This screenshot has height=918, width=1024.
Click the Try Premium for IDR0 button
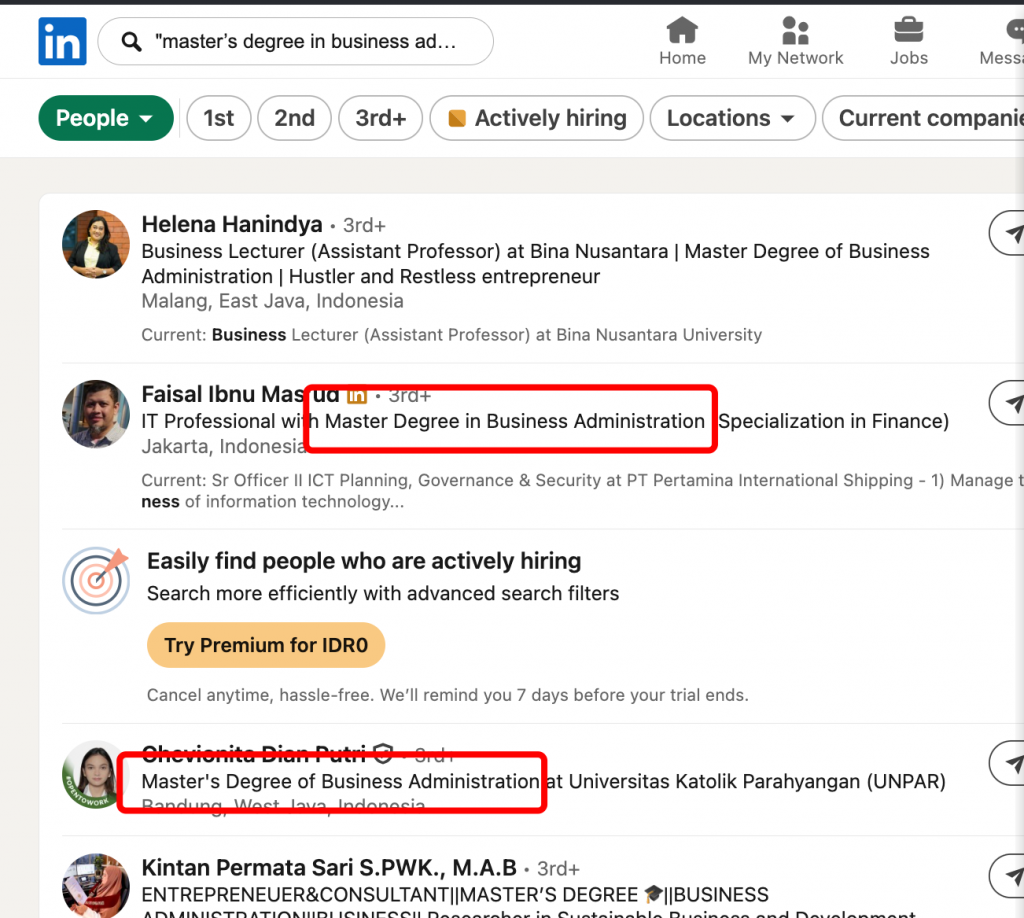266,645
